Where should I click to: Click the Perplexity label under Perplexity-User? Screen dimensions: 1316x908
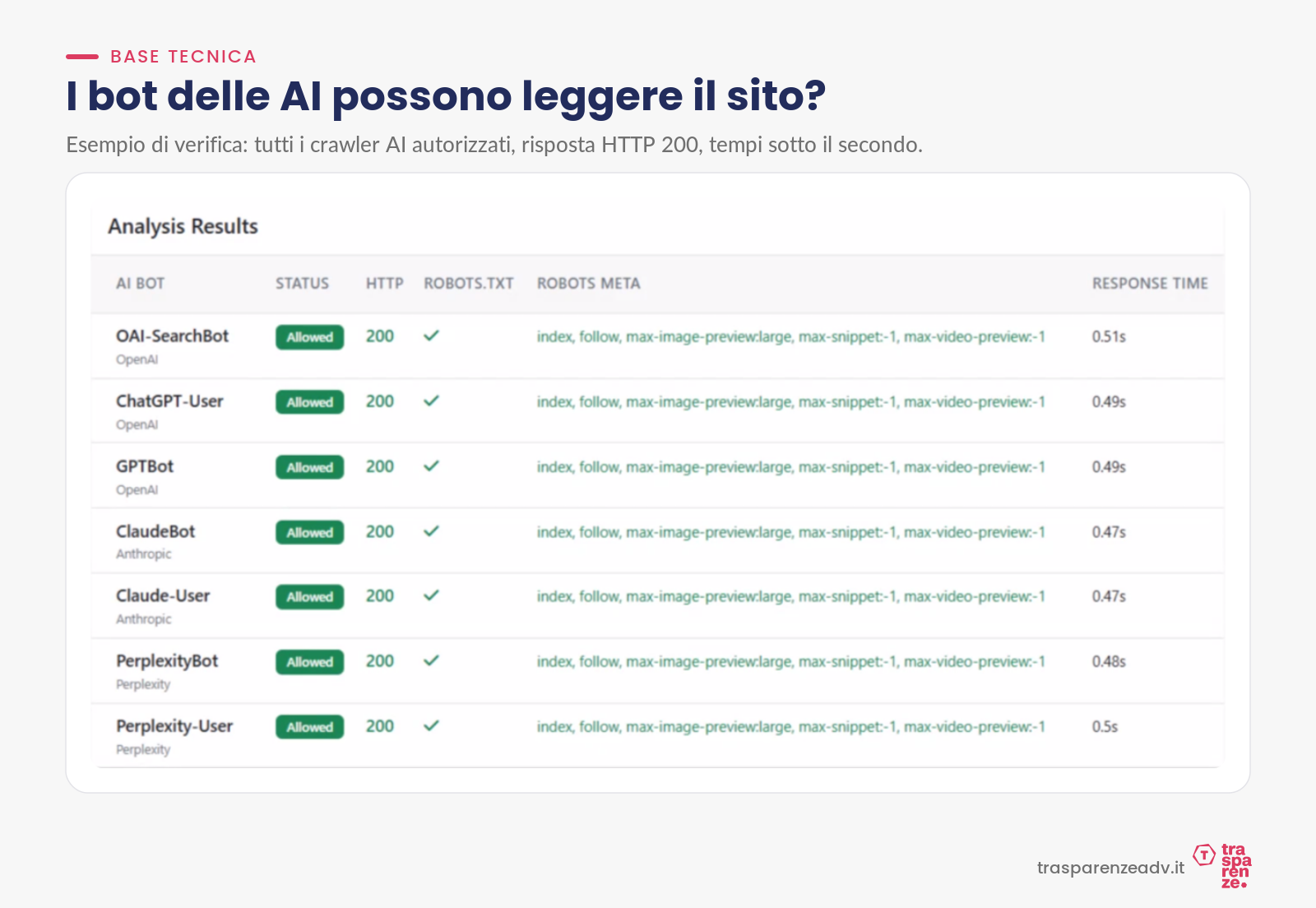[x=143, y=749]
